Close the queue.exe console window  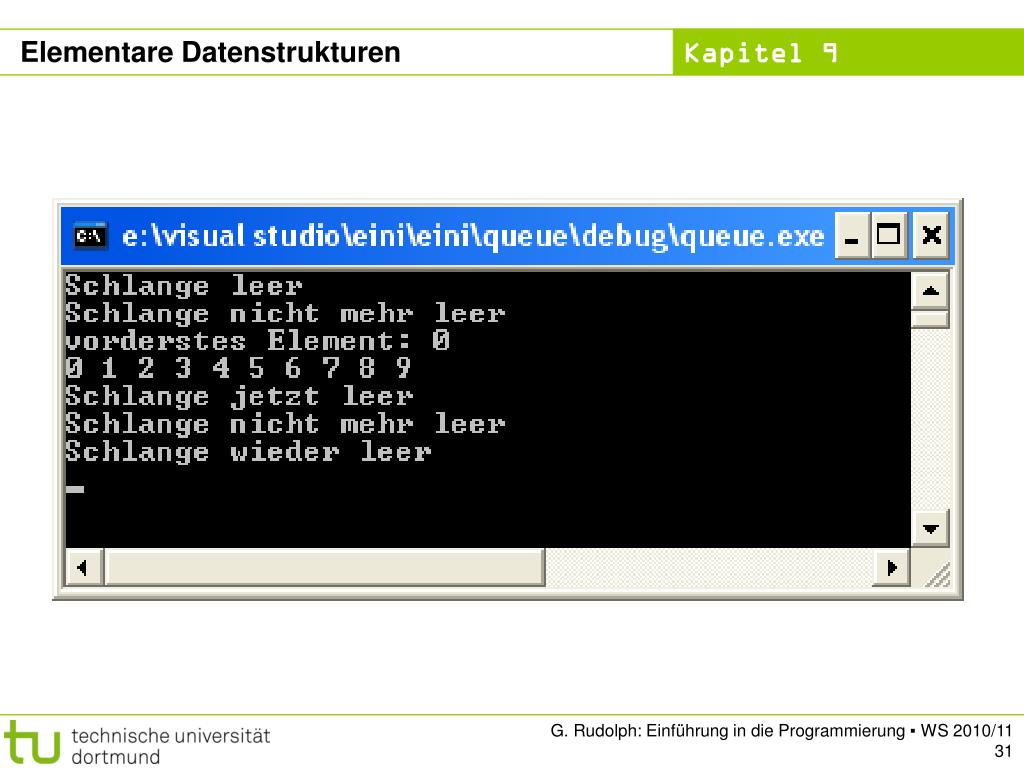pos(931,236)
